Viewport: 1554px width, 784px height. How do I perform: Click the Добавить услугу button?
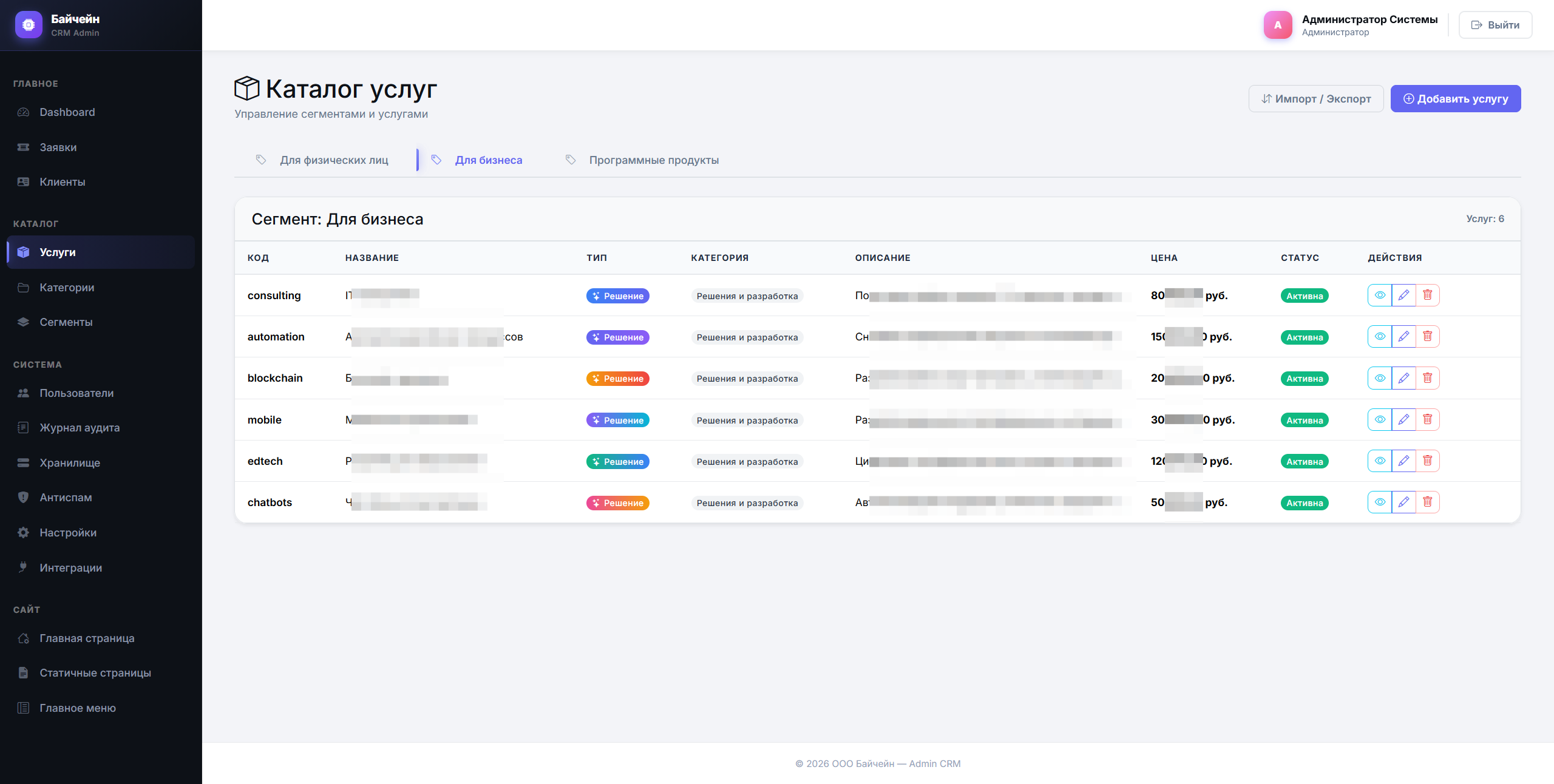(1455, 99)
